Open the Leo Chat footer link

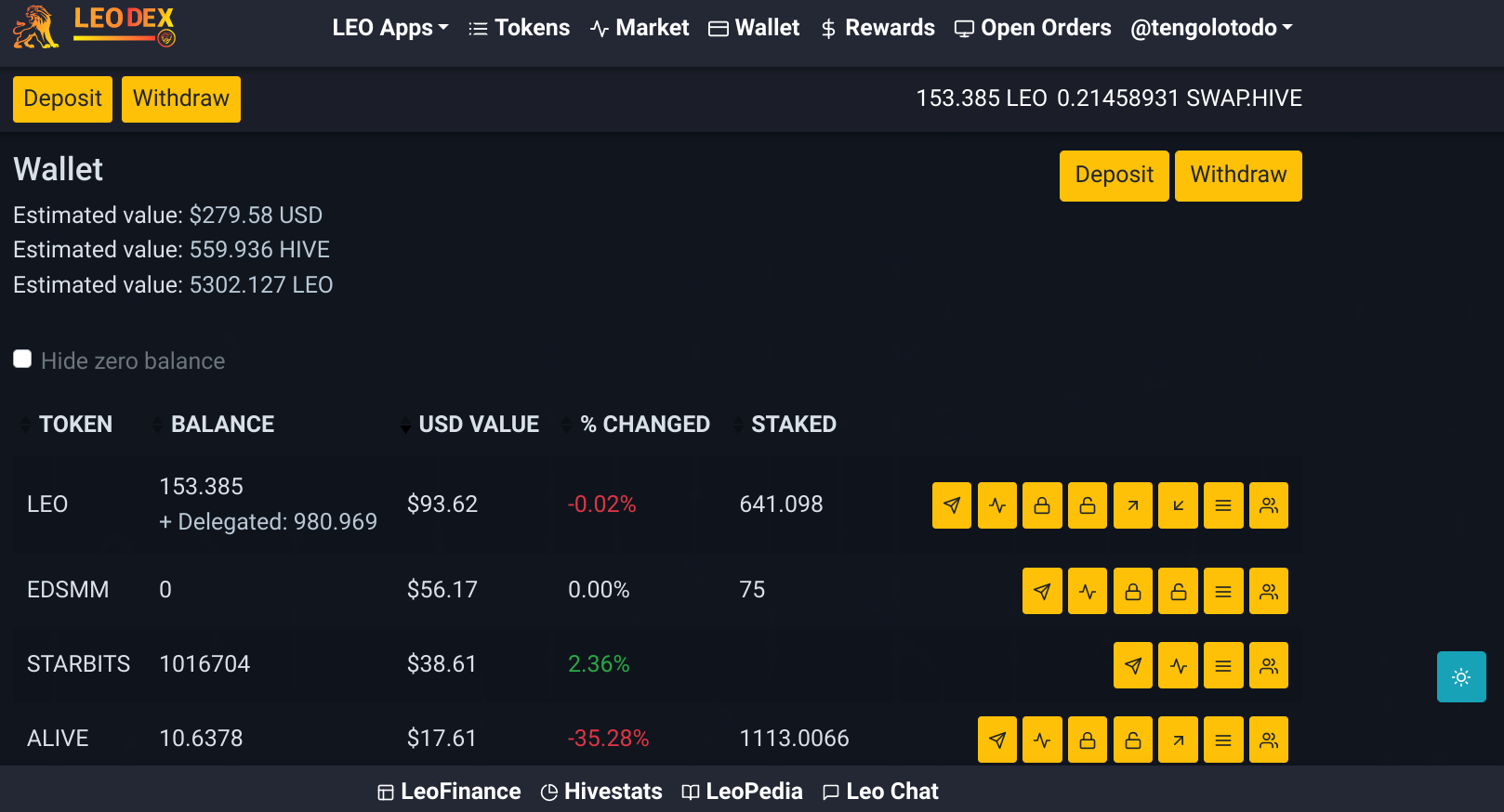[x=880, y=792]
